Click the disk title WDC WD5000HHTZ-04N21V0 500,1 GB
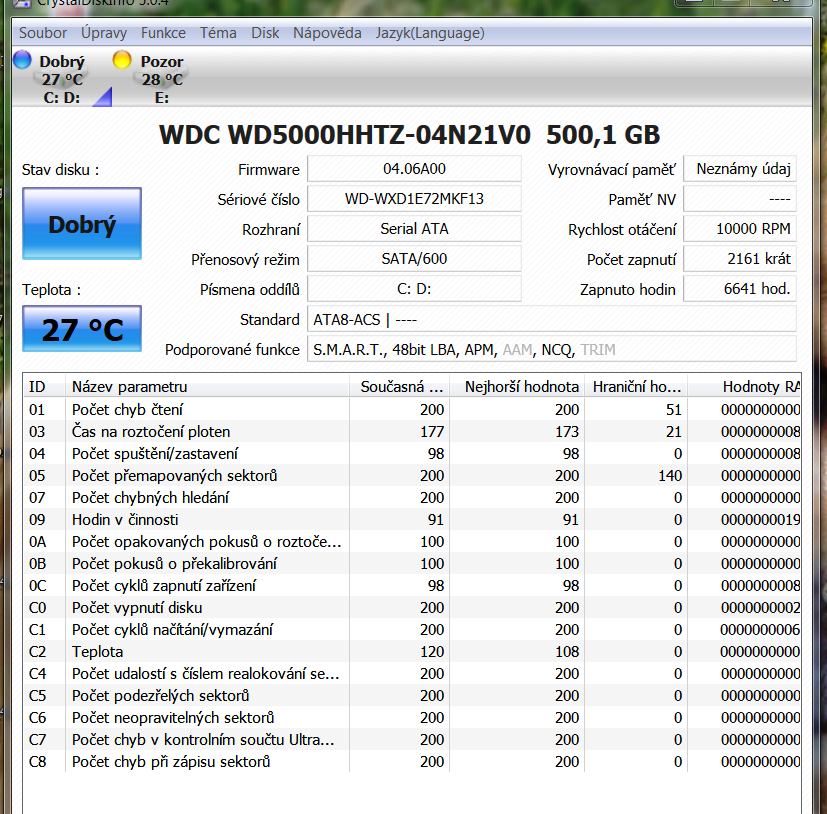Image resolution: width=827 pixels, height=814 pixels. [x=409, y=135]
